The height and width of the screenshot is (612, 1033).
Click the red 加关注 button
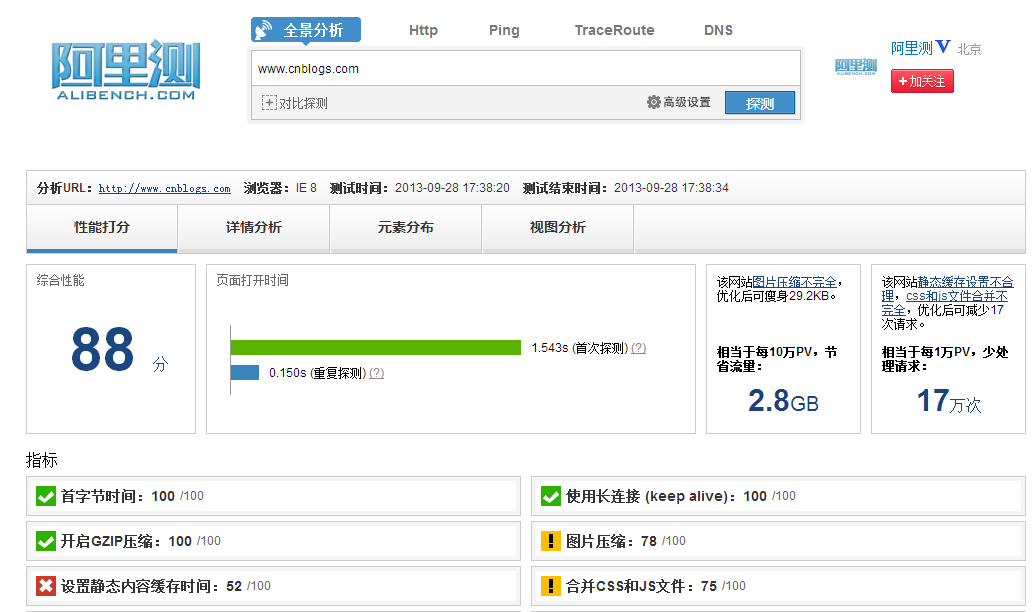coord(922,81)
